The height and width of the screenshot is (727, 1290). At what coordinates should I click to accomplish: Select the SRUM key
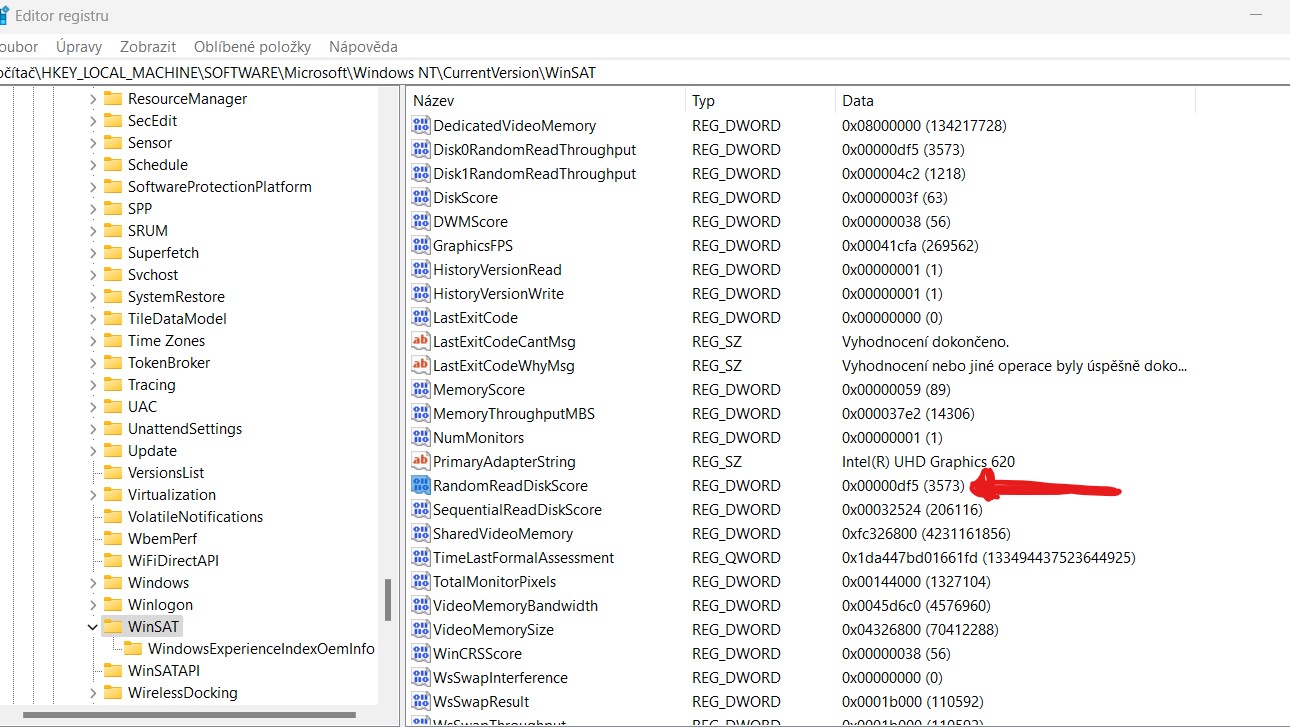click(x=148, y=230)
